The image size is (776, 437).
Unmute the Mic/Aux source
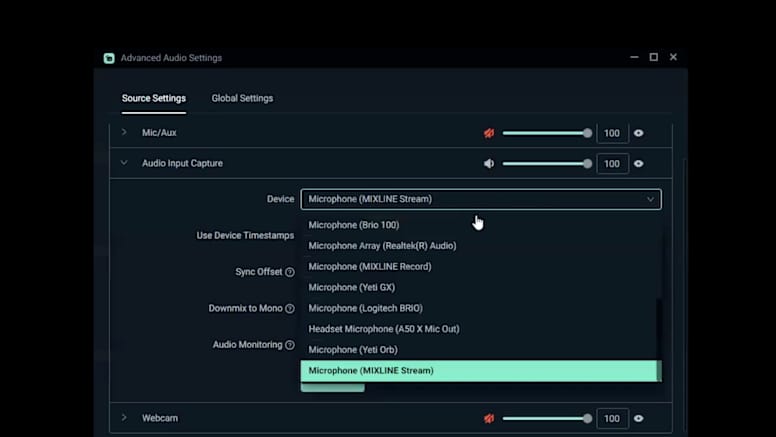tap(489, 133)
